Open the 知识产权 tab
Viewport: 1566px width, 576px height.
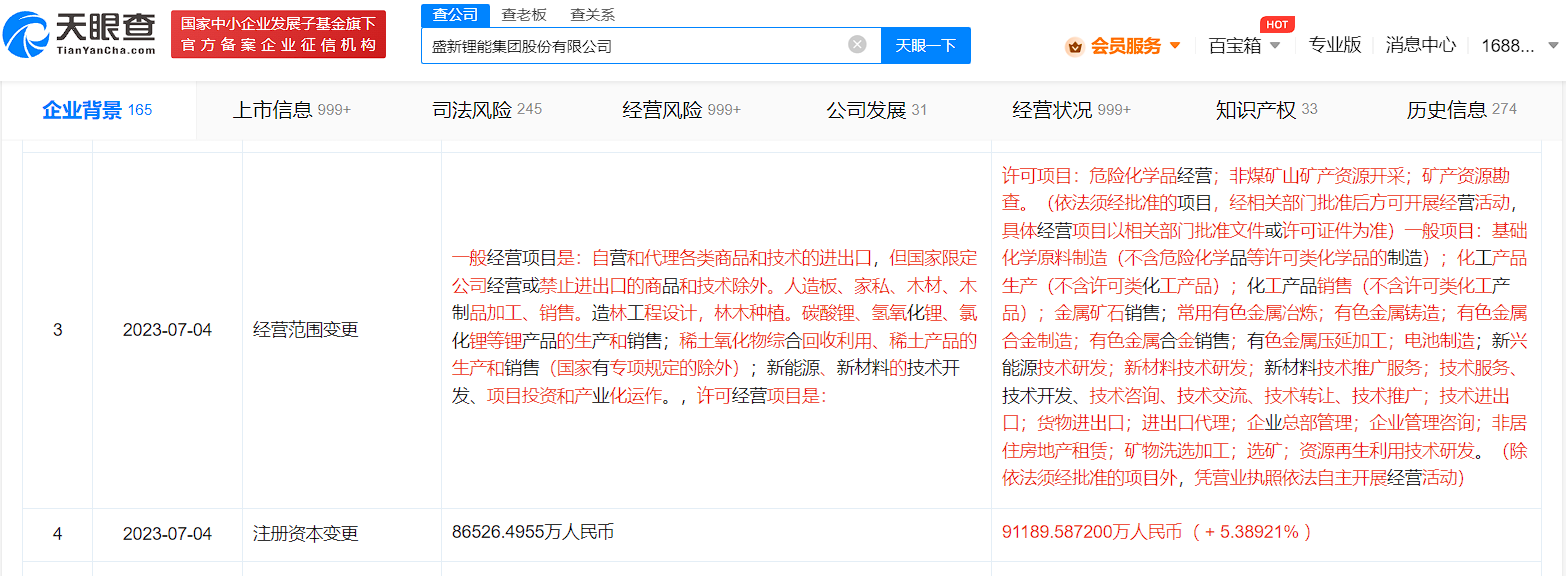(x=1267, y=110)
